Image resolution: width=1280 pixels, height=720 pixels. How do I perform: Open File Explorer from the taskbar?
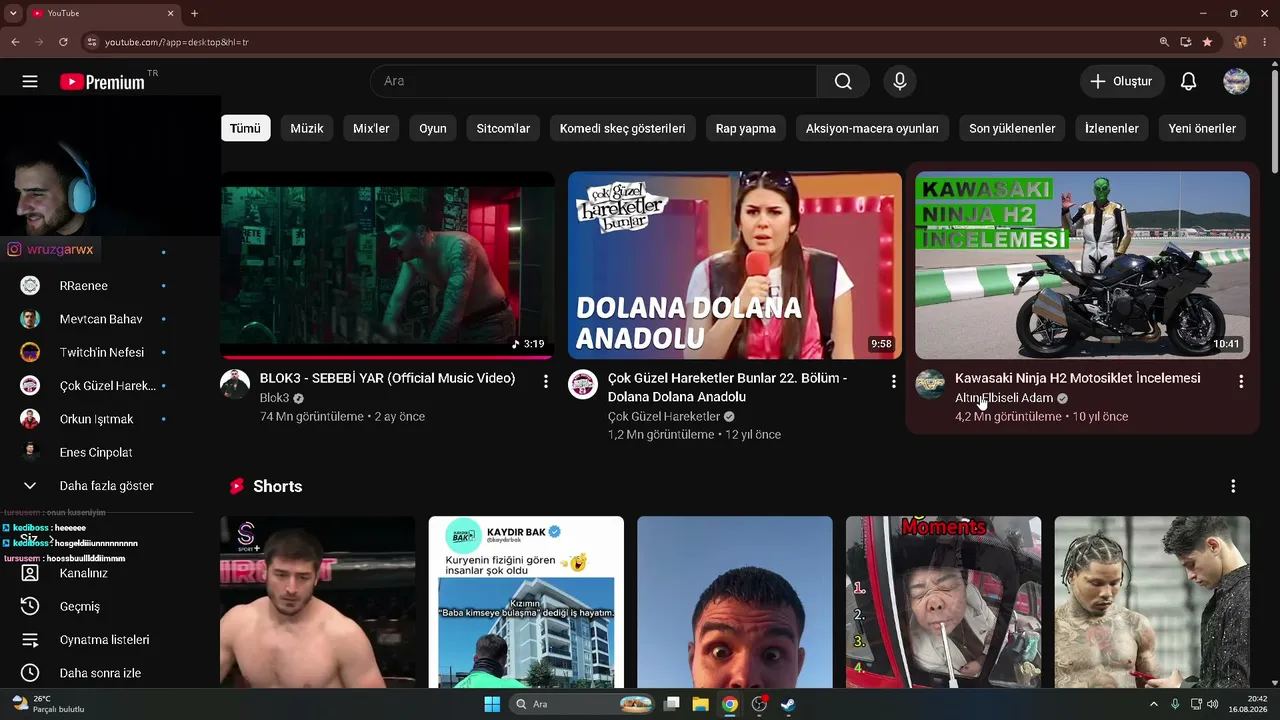click(x=700, y=704)
